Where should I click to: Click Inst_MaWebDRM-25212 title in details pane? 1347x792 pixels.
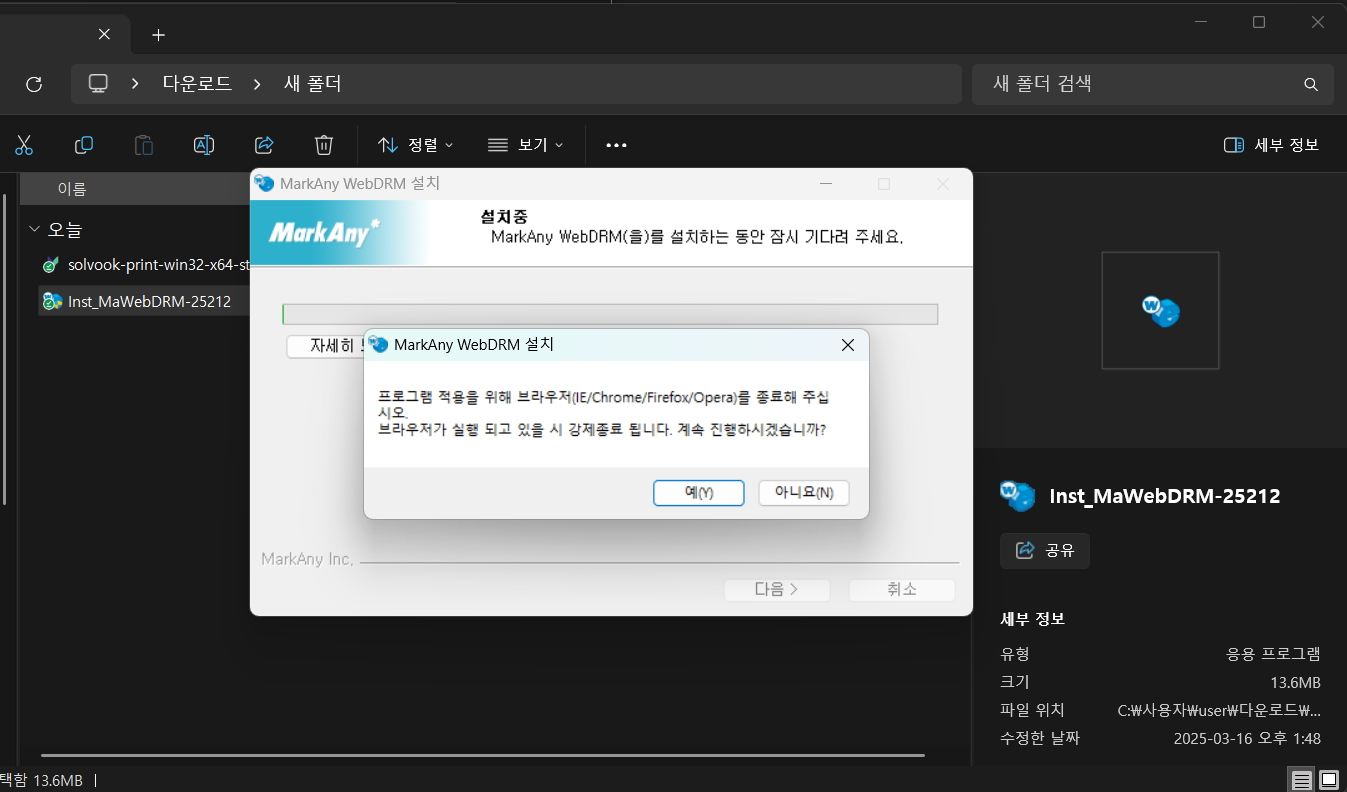click(x=1165, y=496)
